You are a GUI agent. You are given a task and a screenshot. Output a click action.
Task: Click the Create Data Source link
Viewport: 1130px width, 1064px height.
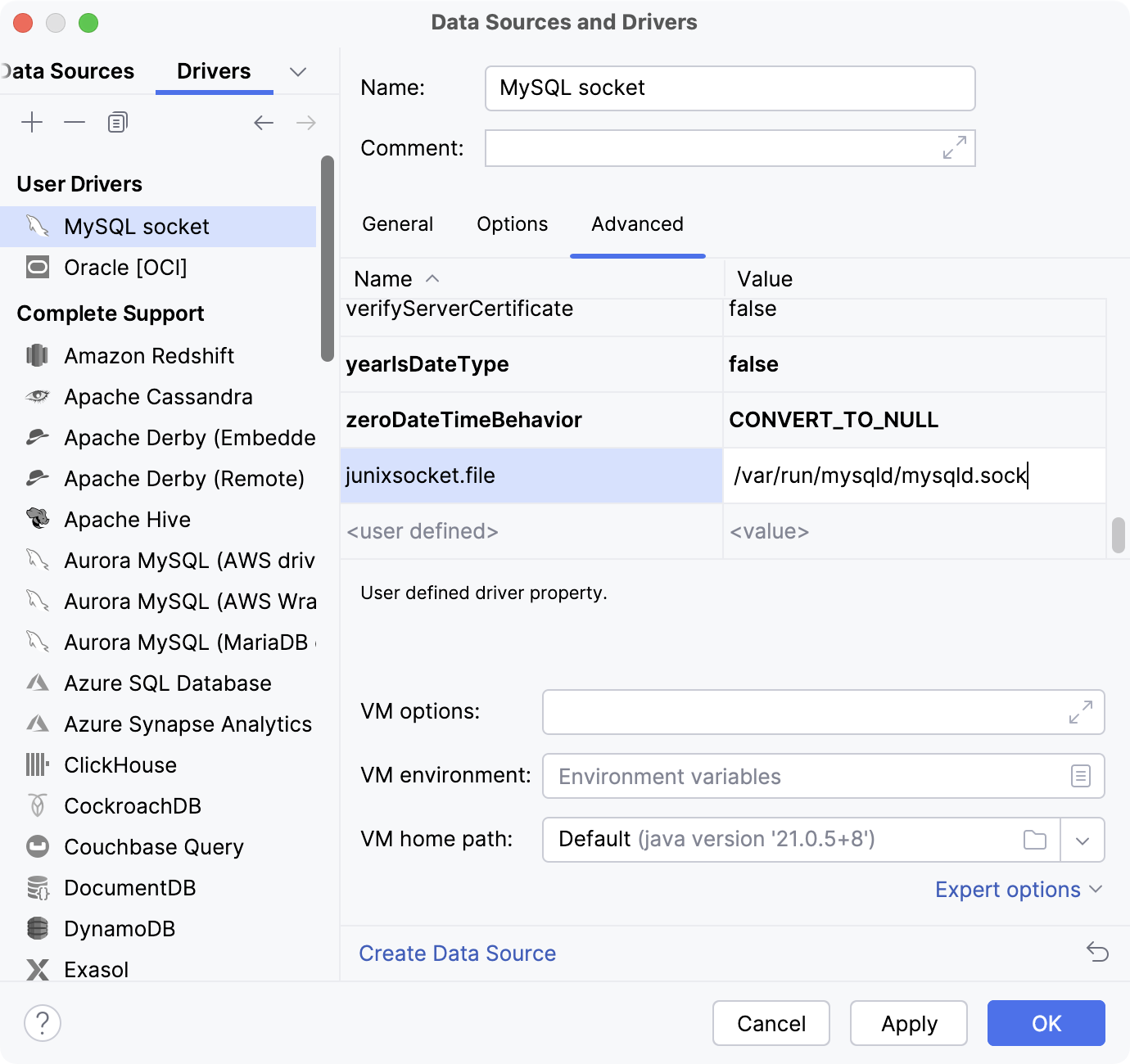pyautogui.click(x=458, y=953)
